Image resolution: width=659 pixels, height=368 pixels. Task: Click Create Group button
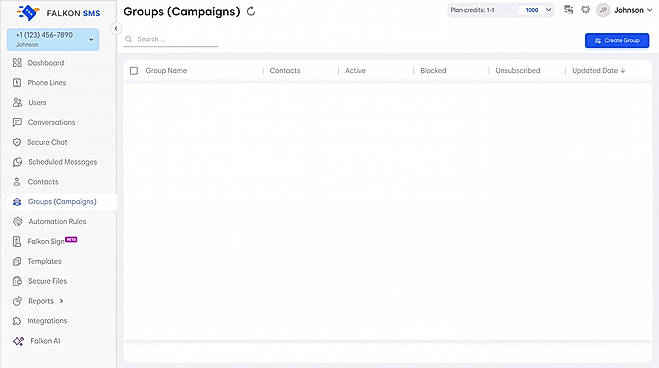[x=617, y=40]
